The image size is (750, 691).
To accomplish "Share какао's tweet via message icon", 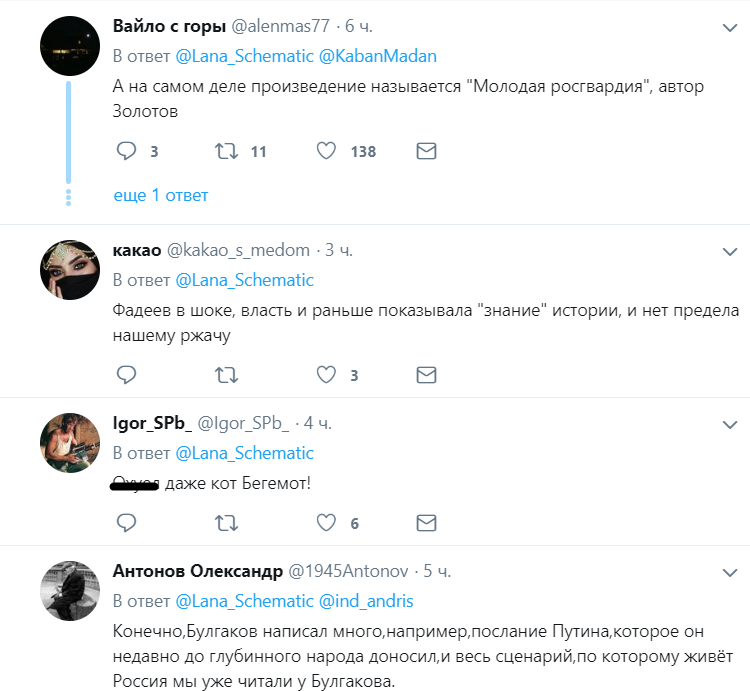I will coord(426,375).
